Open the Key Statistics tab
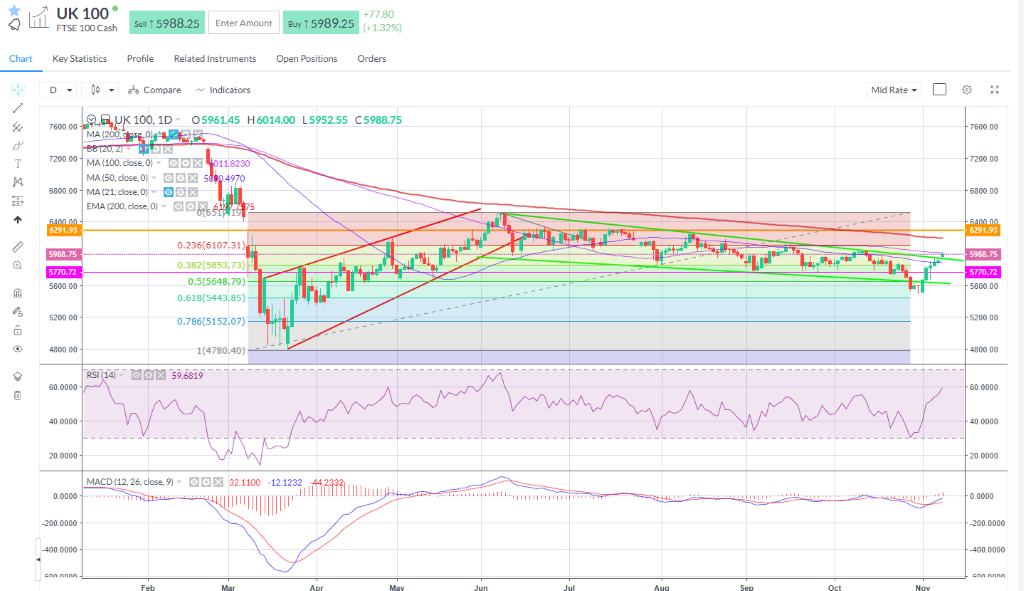1024x591 pixels. (80, 59)
